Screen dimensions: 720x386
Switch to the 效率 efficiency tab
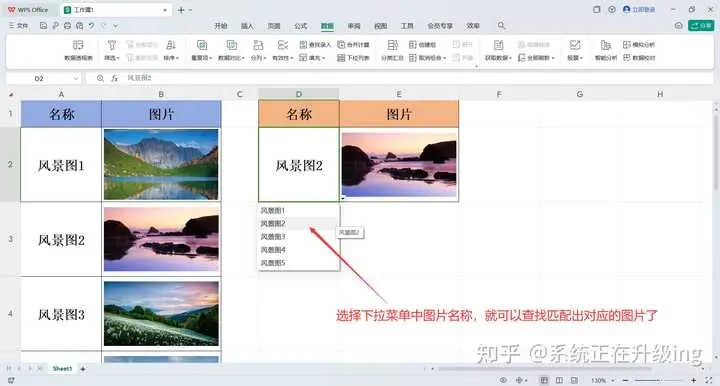click(473, 26)
